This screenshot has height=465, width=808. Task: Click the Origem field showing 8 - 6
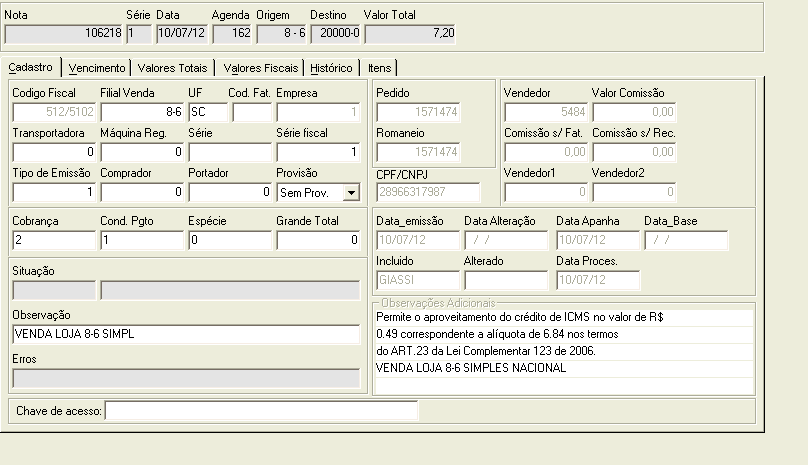[281, 34]
